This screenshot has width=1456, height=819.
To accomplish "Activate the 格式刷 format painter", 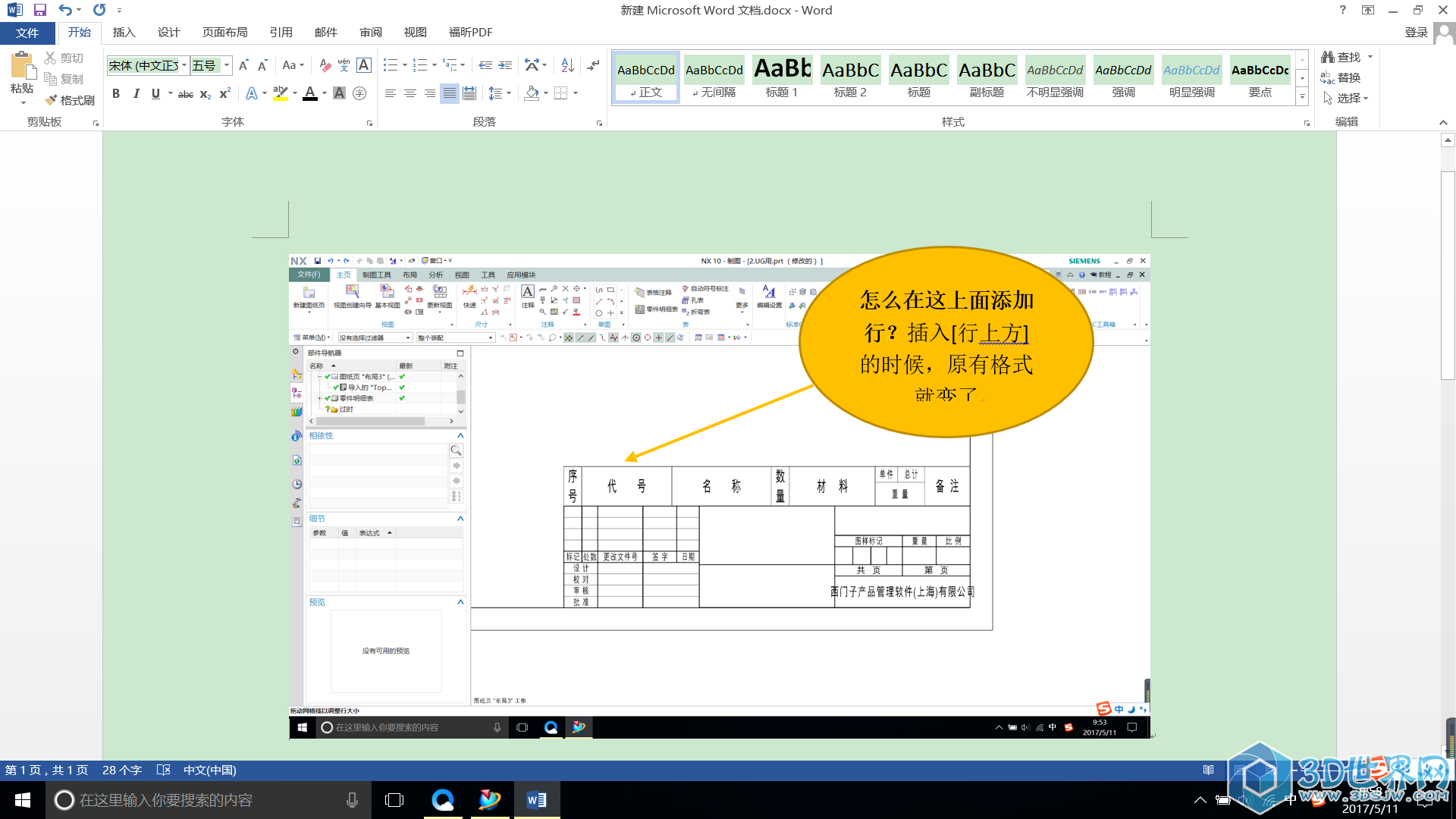I will coord(70,100).
